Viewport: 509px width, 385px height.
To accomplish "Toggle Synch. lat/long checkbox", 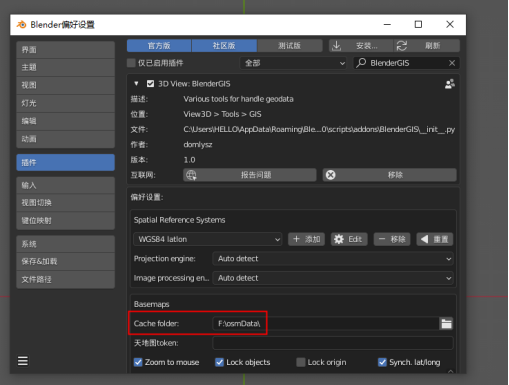I will 382,362.
